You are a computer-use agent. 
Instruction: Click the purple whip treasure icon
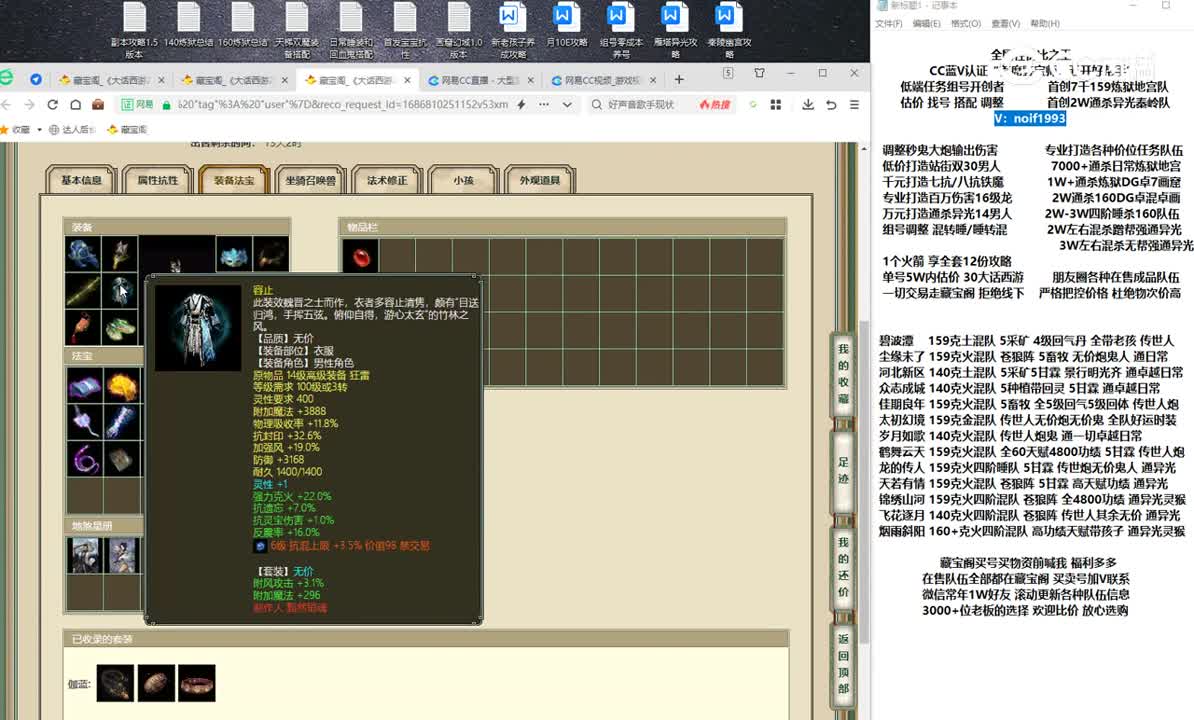[84, 459]
